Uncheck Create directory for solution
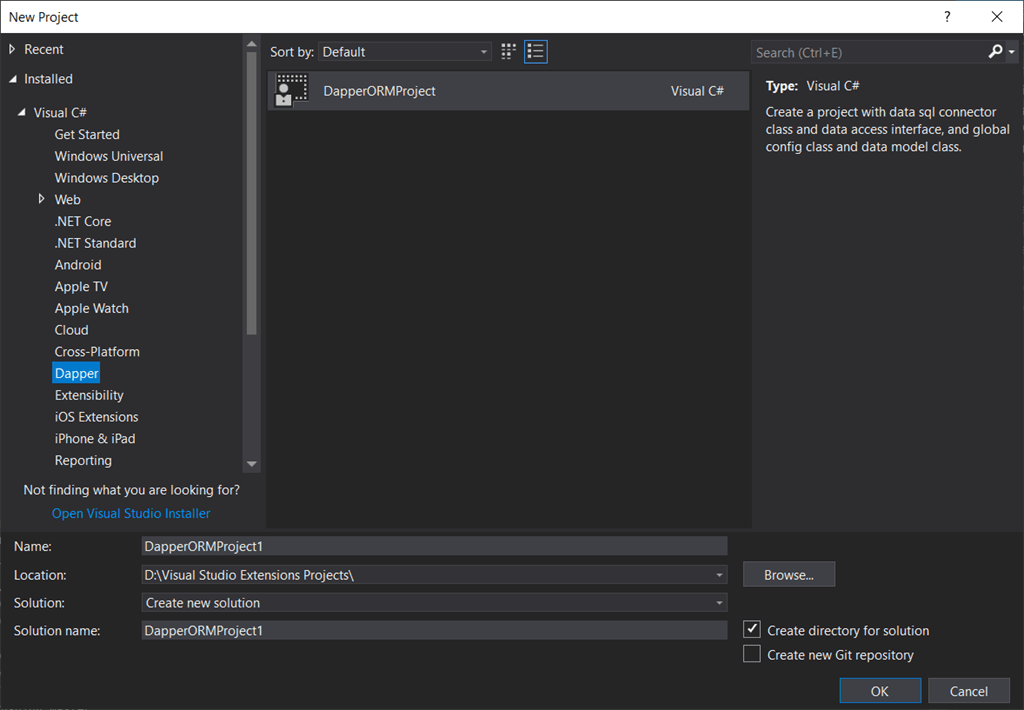 click(752, 629)
